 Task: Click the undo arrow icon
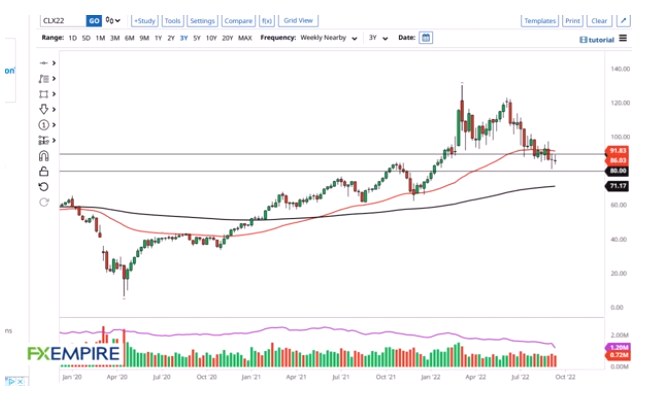(x=43, y=187)
